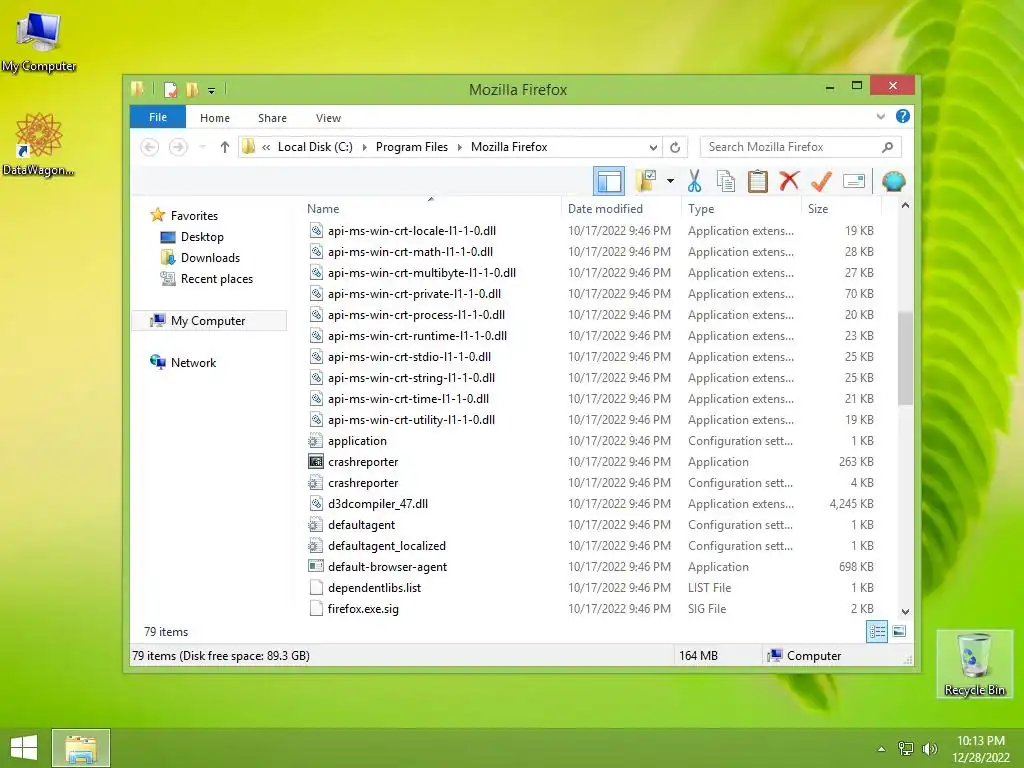Image resolution: width=1024 pixels, height=768 pixels.
Task: Expand the folder options dropdown arrow
Action: click(670, 182)
